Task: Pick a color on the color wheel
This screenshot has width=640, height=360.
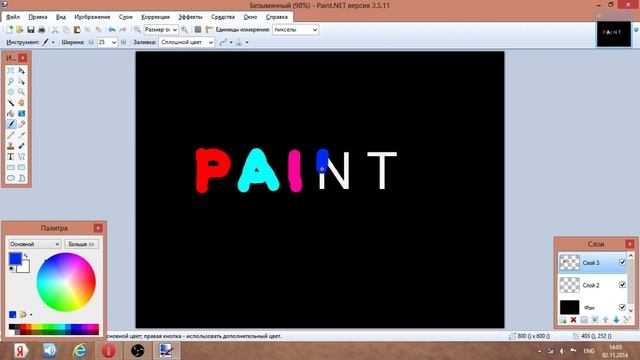Action: pos(66,282)
